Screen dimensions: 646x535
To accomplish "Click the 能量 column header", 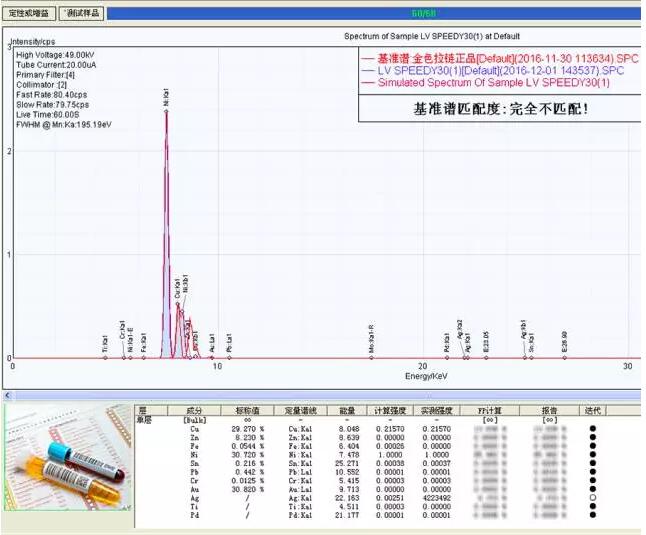I will pyautogui.click(x=347, y=411).
